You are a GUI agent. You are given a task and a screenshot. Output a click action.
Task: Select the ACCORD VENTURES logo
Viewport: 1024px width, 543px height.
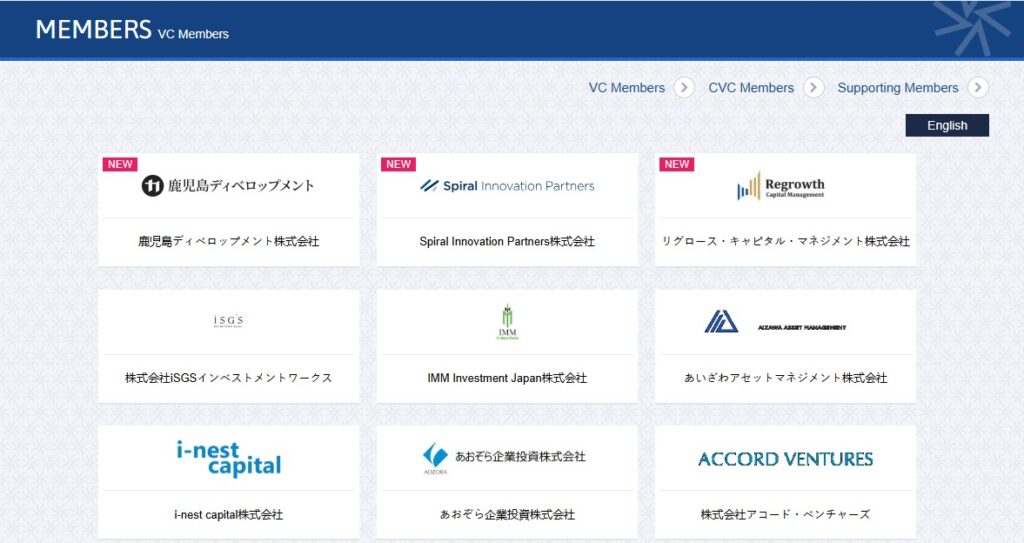pos(786,459)
